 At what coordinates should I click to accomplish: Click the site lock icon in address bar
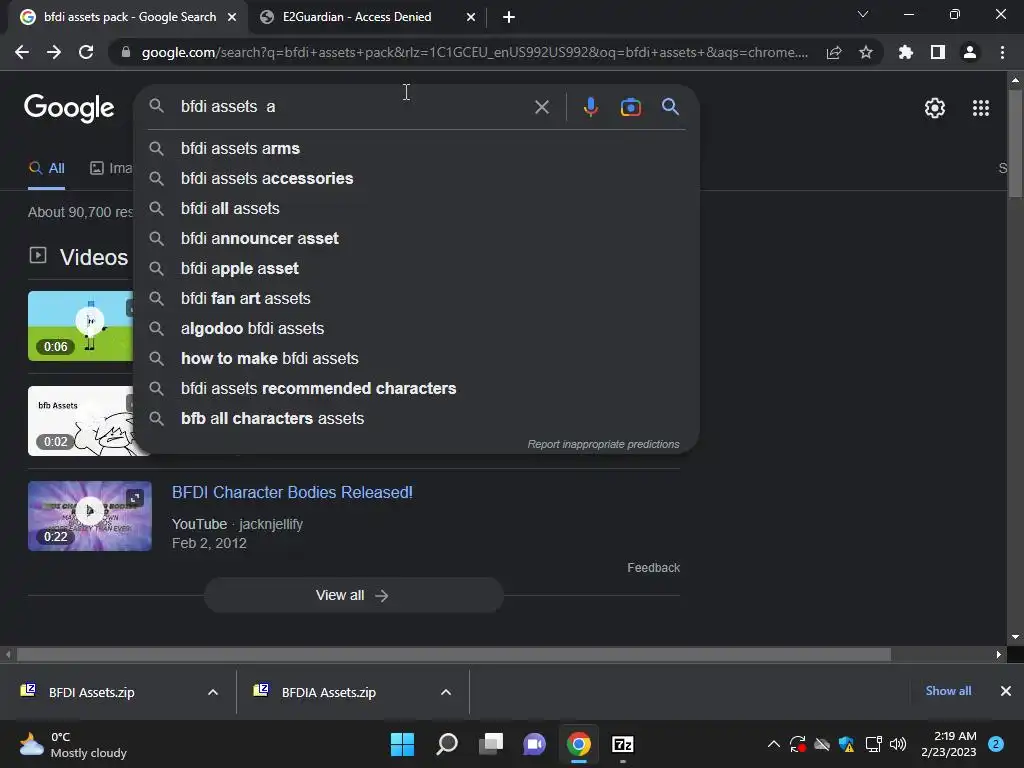click(126, 52)
